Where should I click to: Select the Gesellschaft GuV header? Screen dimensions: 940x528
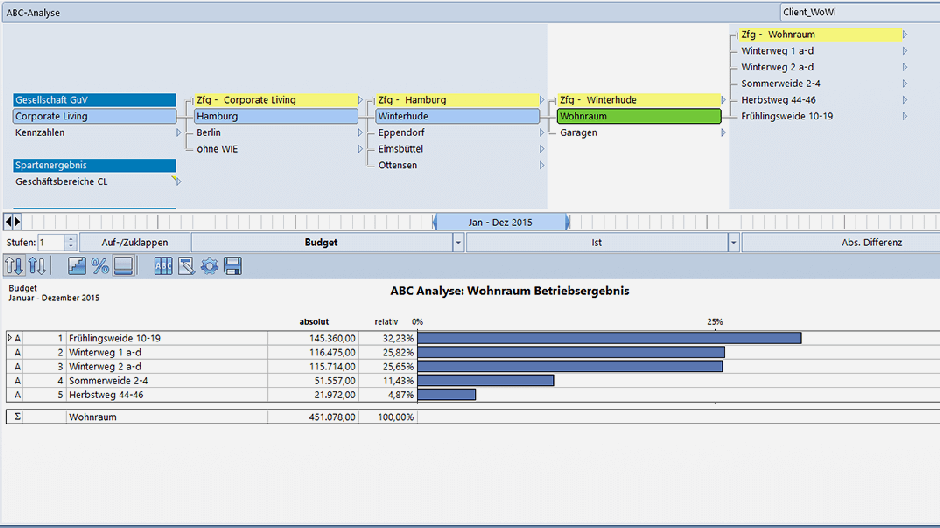[95, 100]
